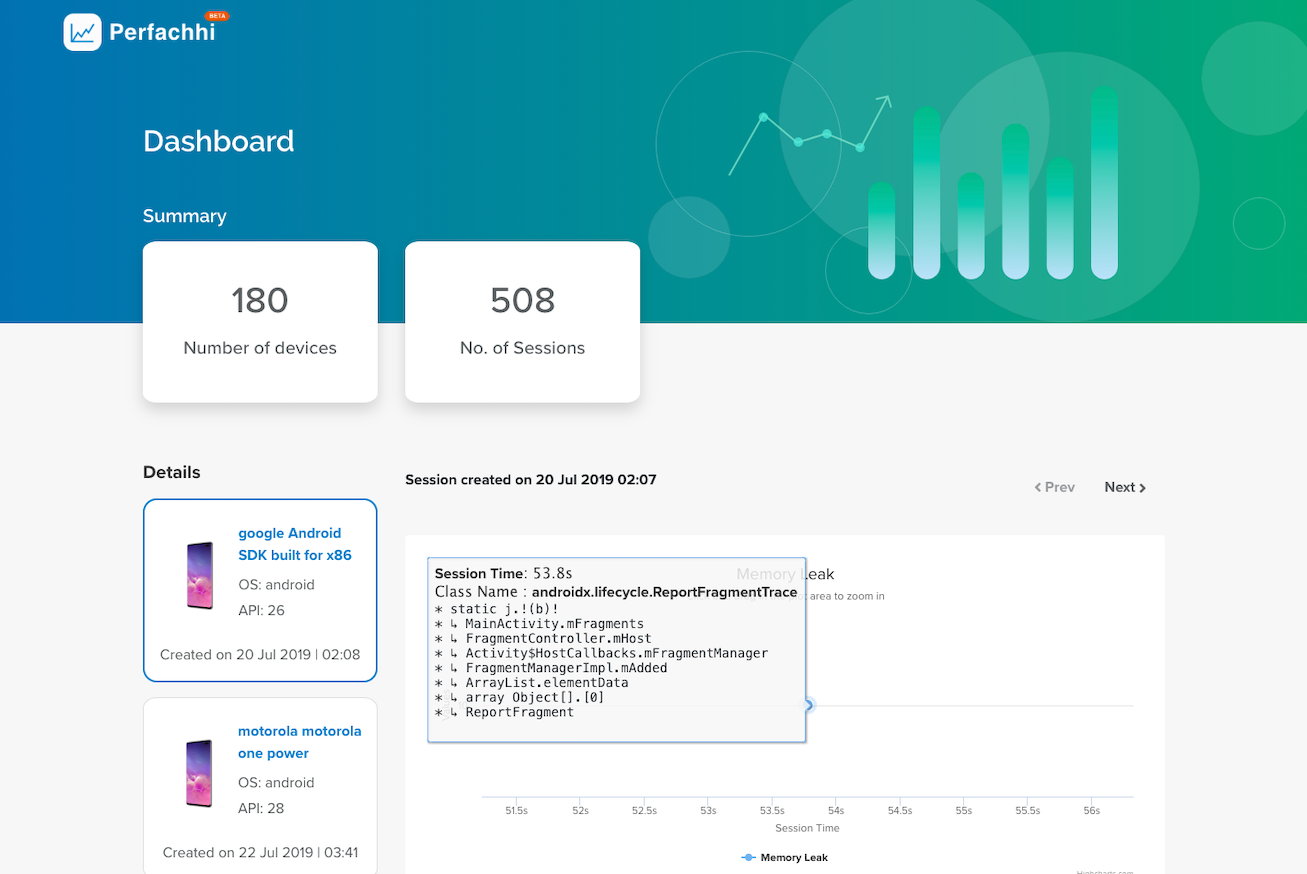Click 'API: 26' on google Android card
The image size is (1307, 874).
pos(261,610)
